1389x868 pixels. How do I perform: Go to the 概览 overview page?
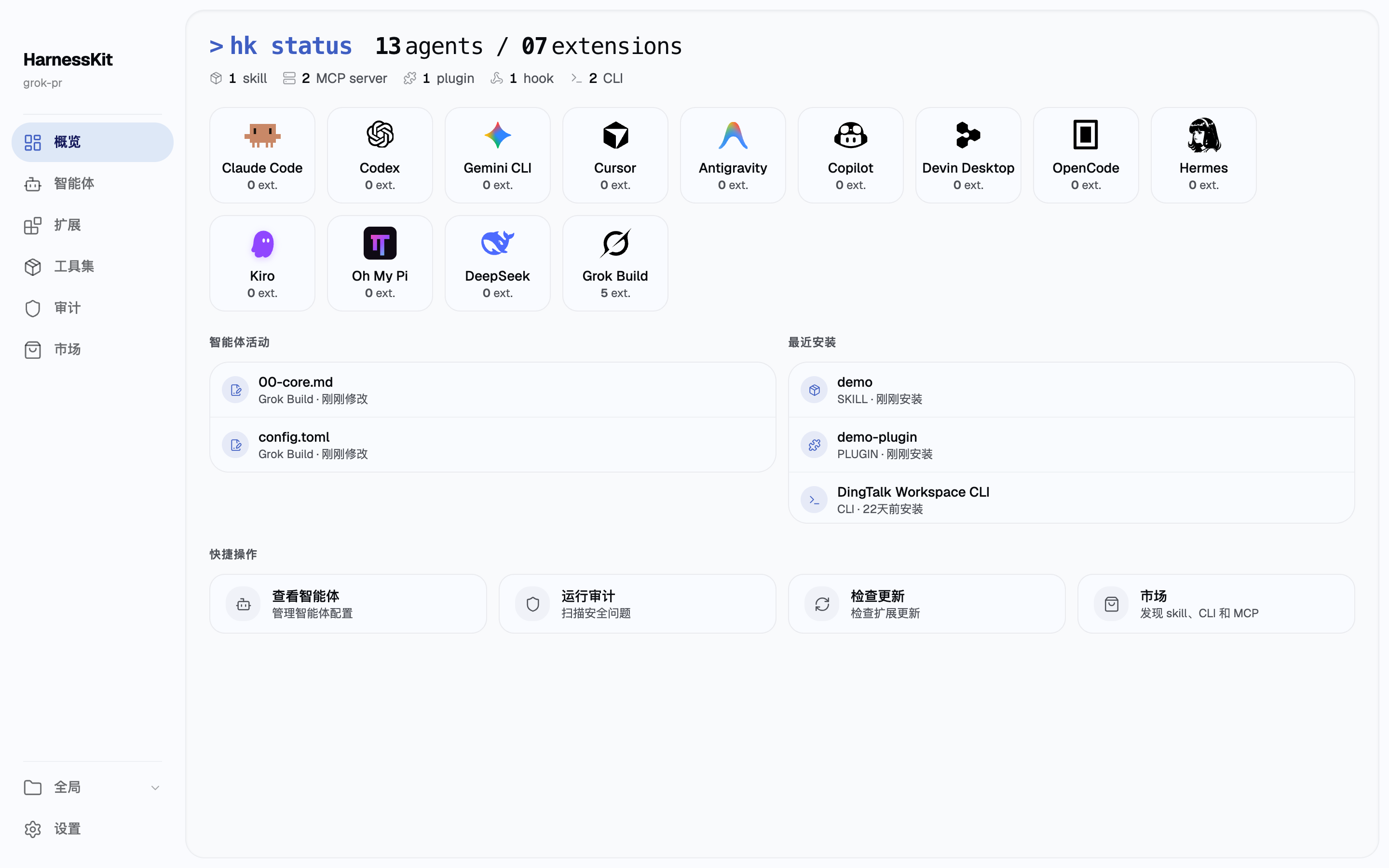[x=93, y=142]
